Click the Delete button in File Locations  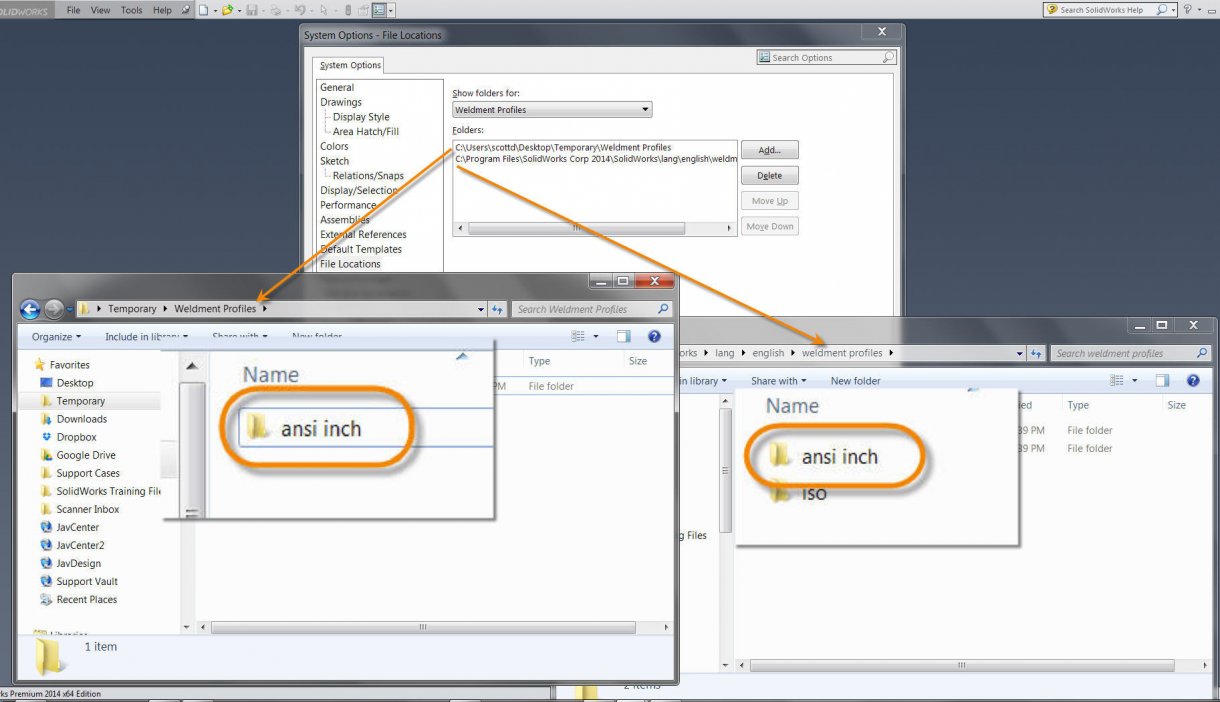[769, 176]
